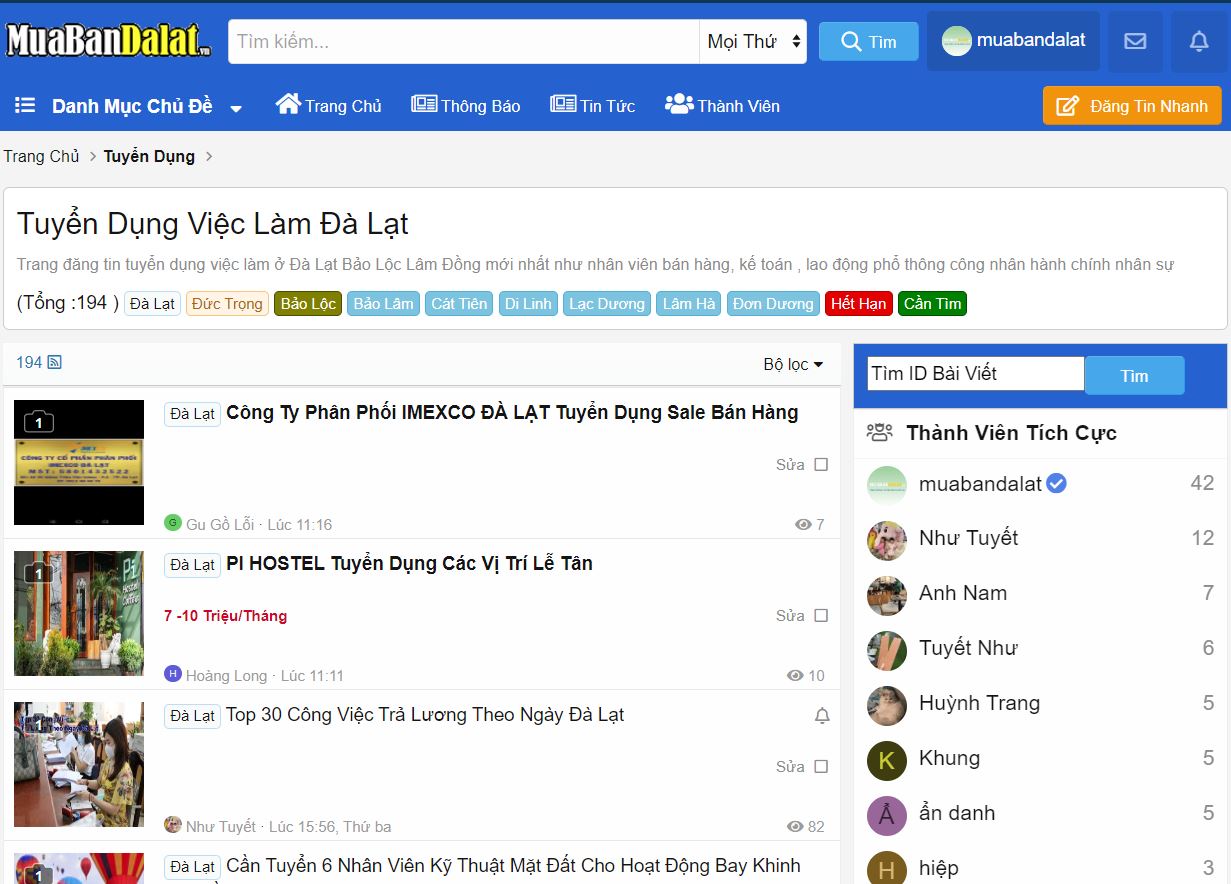Click the verified badge beside muabandalat

[x=1056, y=484]
